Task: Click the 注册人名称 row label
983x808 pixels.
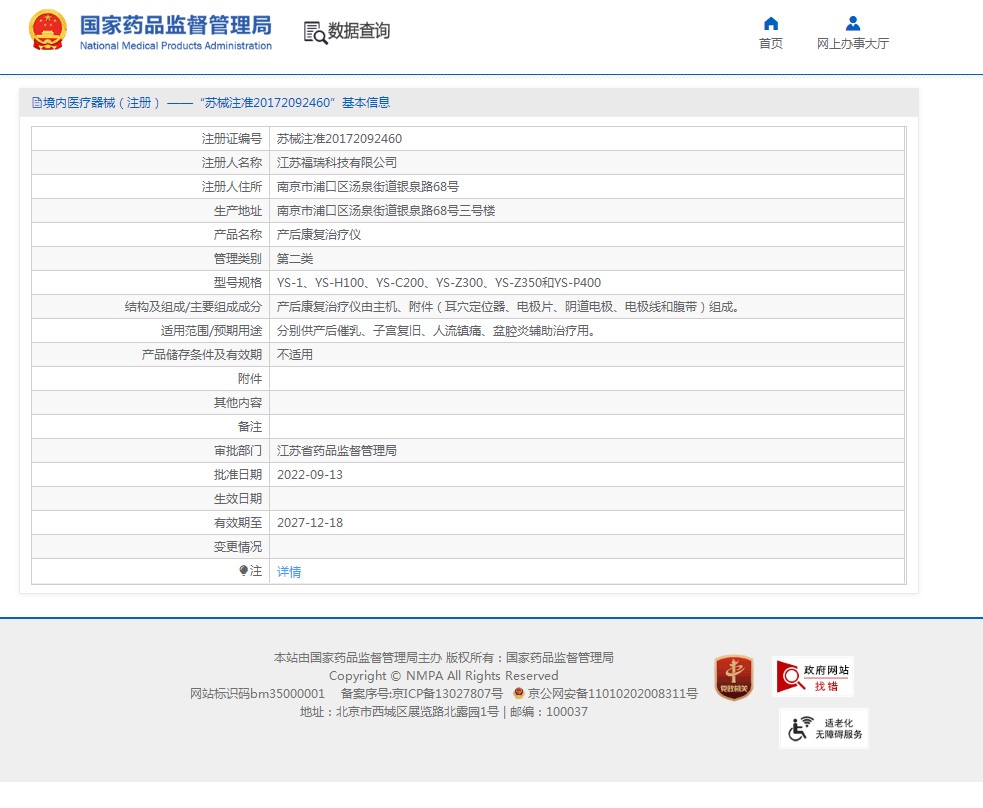Action: point(231,163)
